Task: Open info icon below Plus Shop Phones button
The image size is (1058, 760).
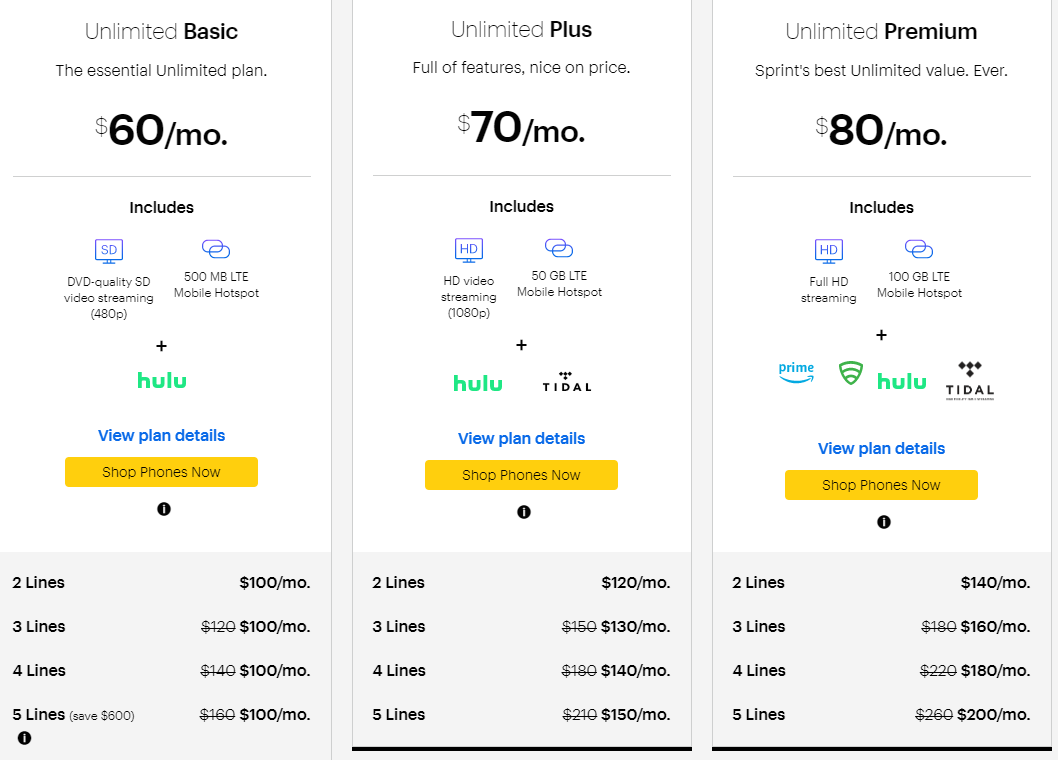Action: click(x=523, y=512)
